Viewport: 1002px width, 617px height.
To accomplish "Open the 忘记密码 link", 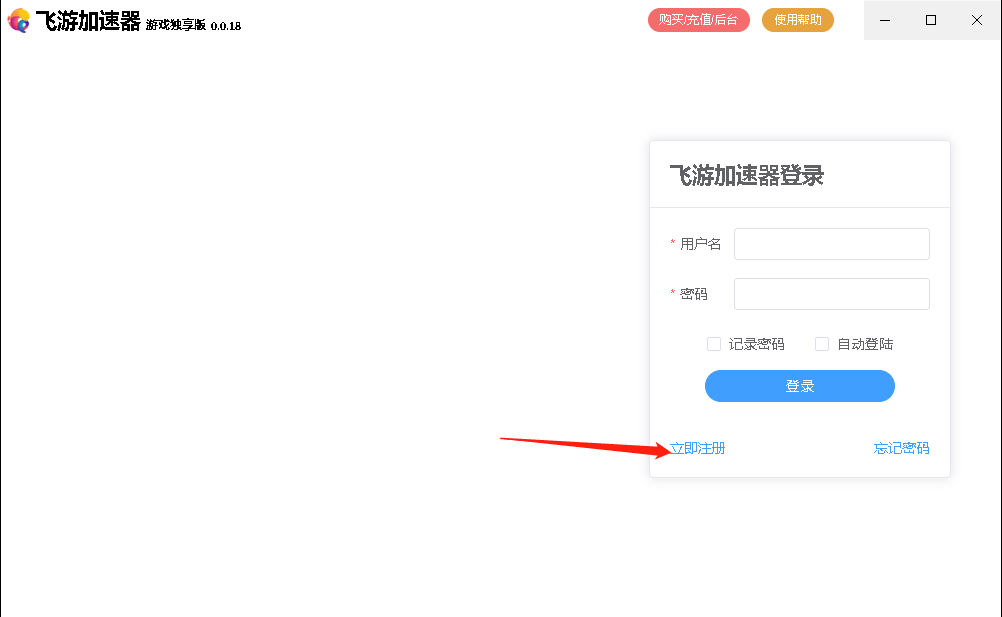I will coord(901,448).
